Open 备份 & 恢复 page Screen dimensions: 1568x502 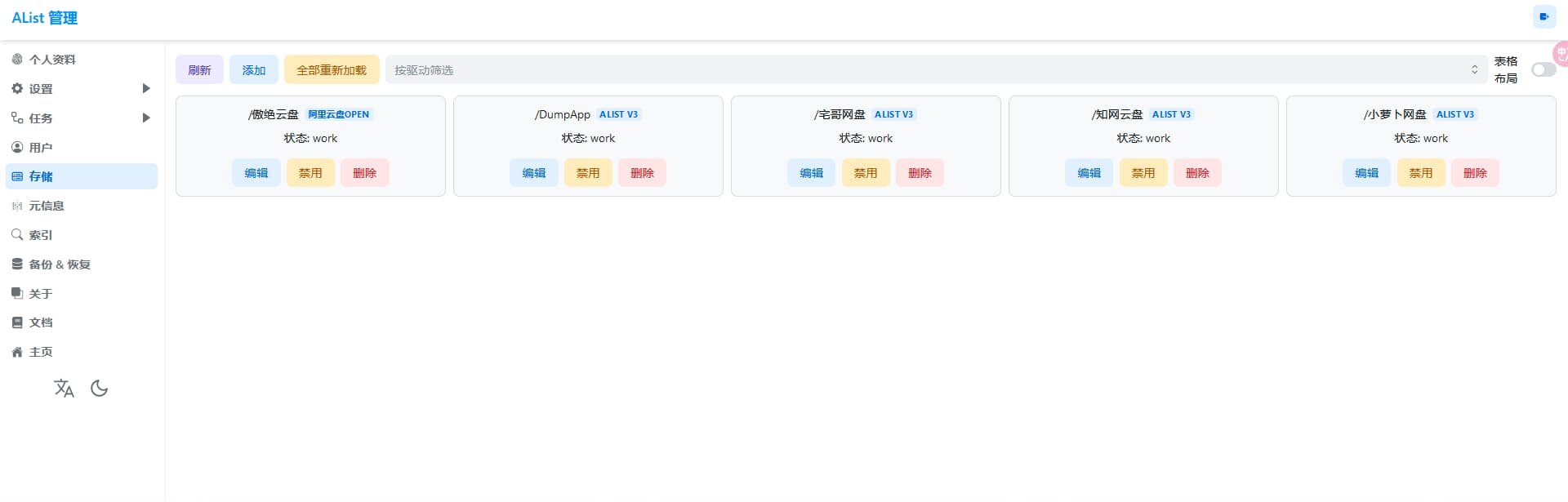pyautogui.click(x=82, y=264)
